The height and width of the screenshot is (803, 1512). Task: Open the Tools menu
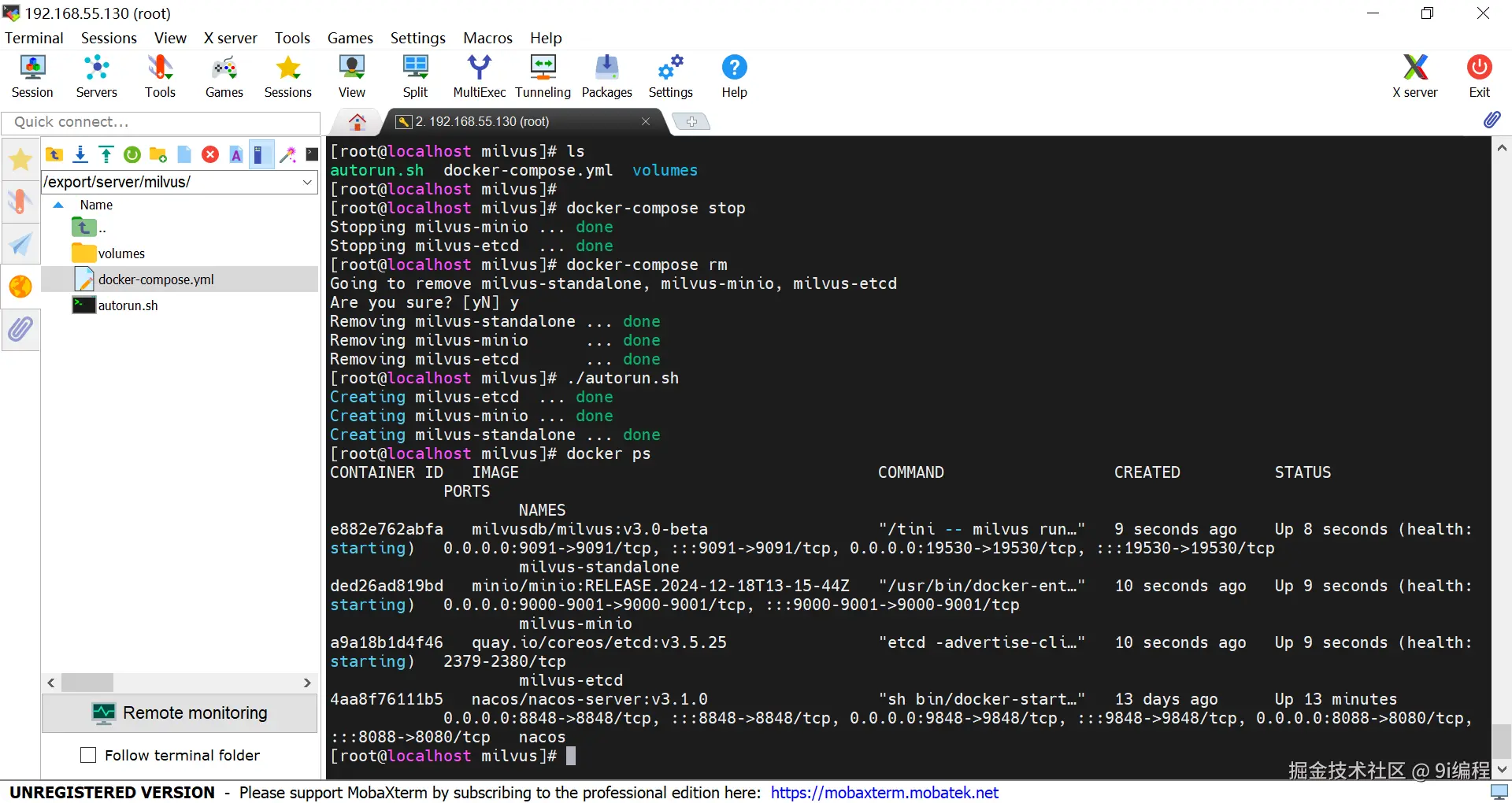tap(292, 38)
